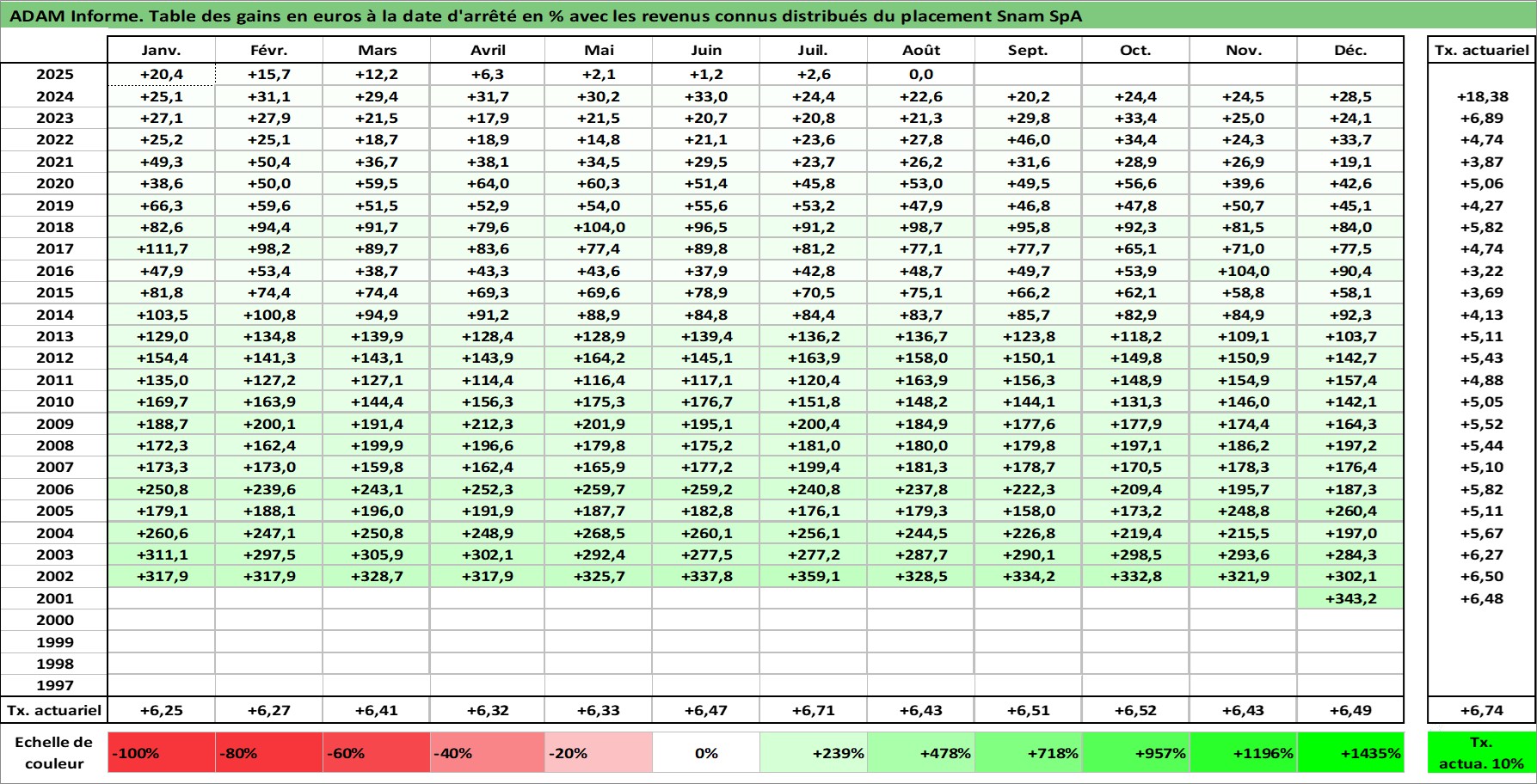
Task: Select the 2001 row label
Action: 54,598
